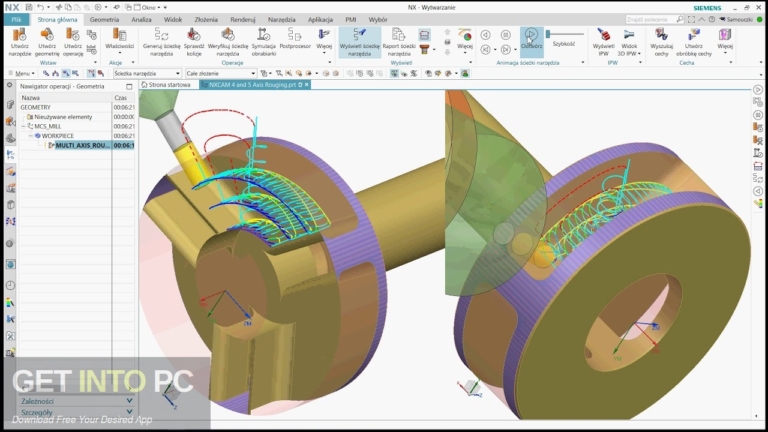Open the history clock icon in the left sidebar

coord(10,285)
